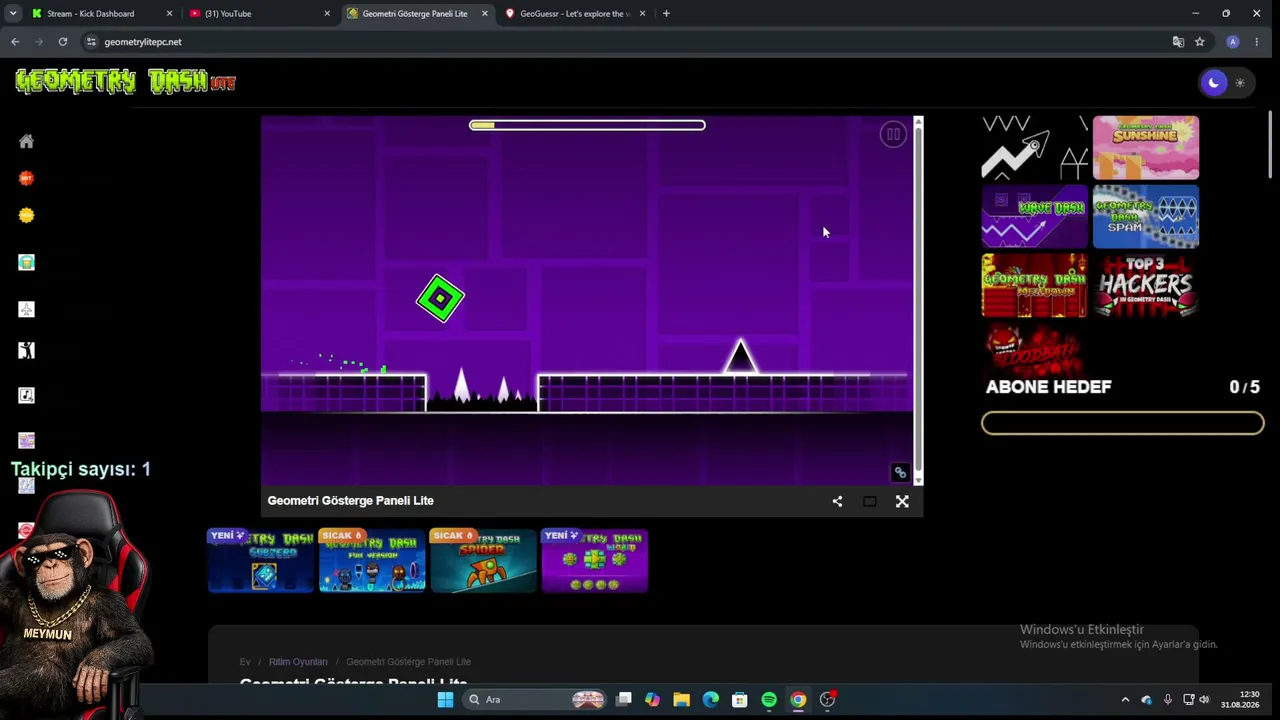
Task: Click the taskbar search box Ara
Action: coord(536,700)
